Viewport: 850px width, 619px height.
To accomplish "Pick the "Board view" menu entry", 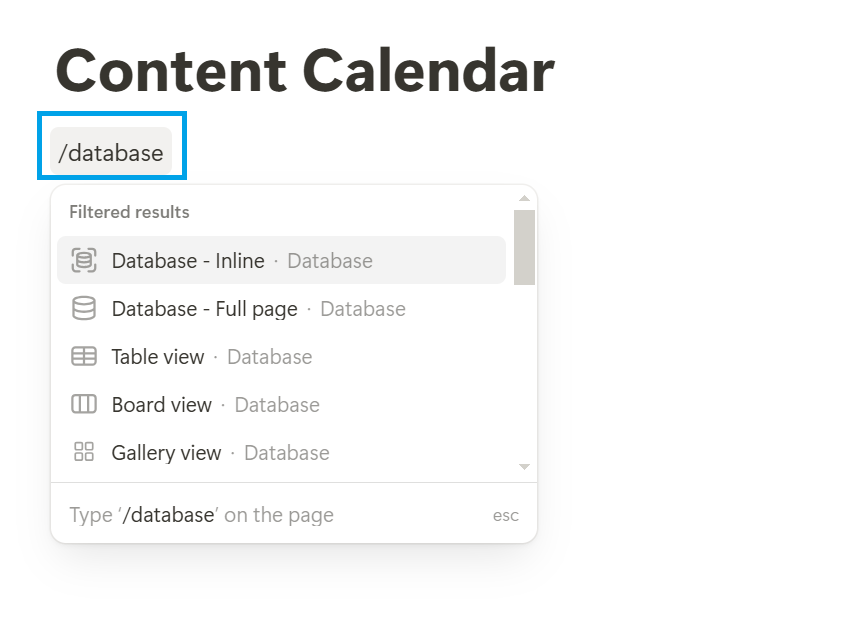I will tap(162, 405).
